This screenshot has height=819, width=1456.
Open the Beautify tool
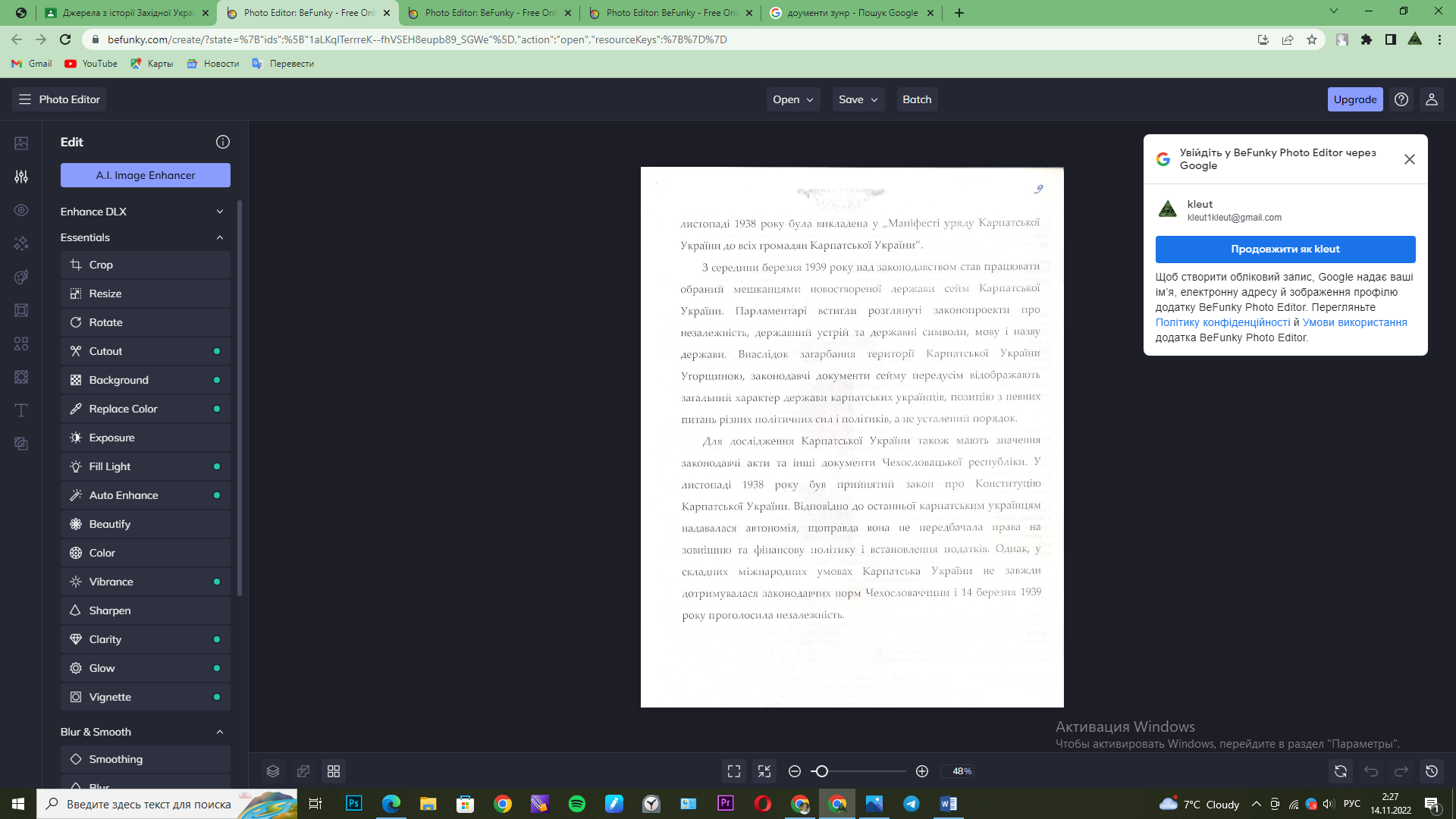pyautogui.click(x=146, y=524)
